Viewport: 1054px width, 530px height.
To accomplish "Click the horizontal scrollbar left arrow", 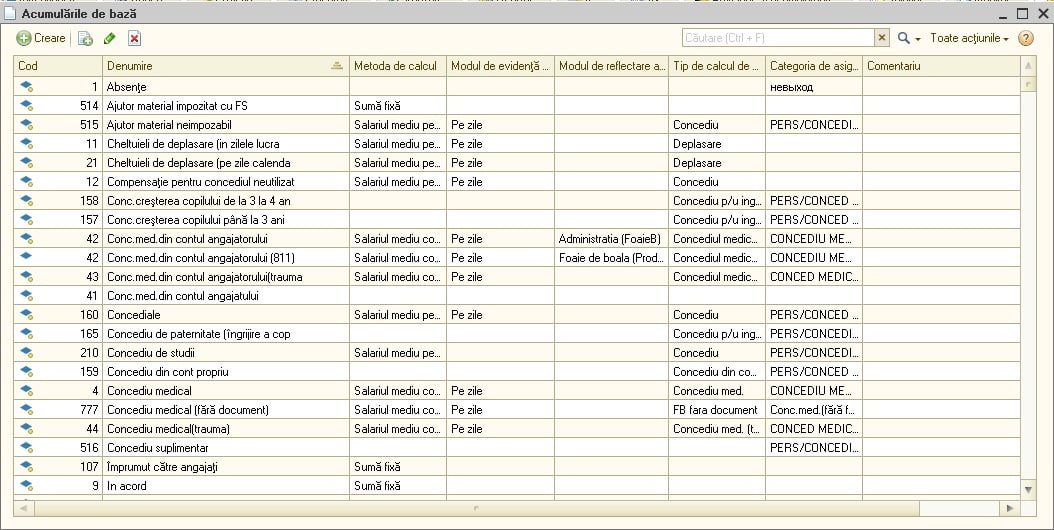I will coord(22,508).
